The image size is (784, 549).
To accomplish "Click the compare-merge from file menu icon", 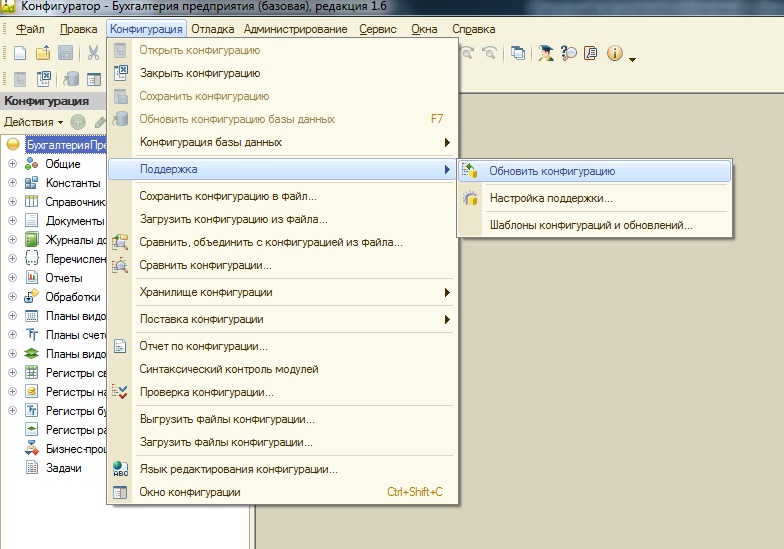I will (x=120, y=242).
